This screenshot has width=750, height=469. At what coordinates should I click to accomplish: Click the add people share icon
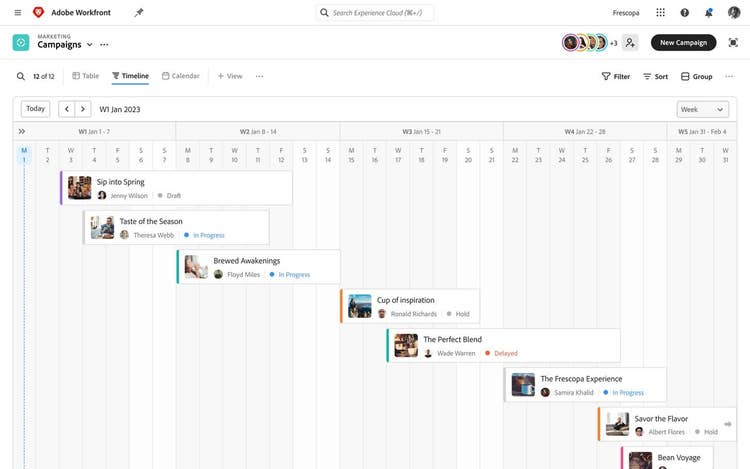tap(630, 43)
